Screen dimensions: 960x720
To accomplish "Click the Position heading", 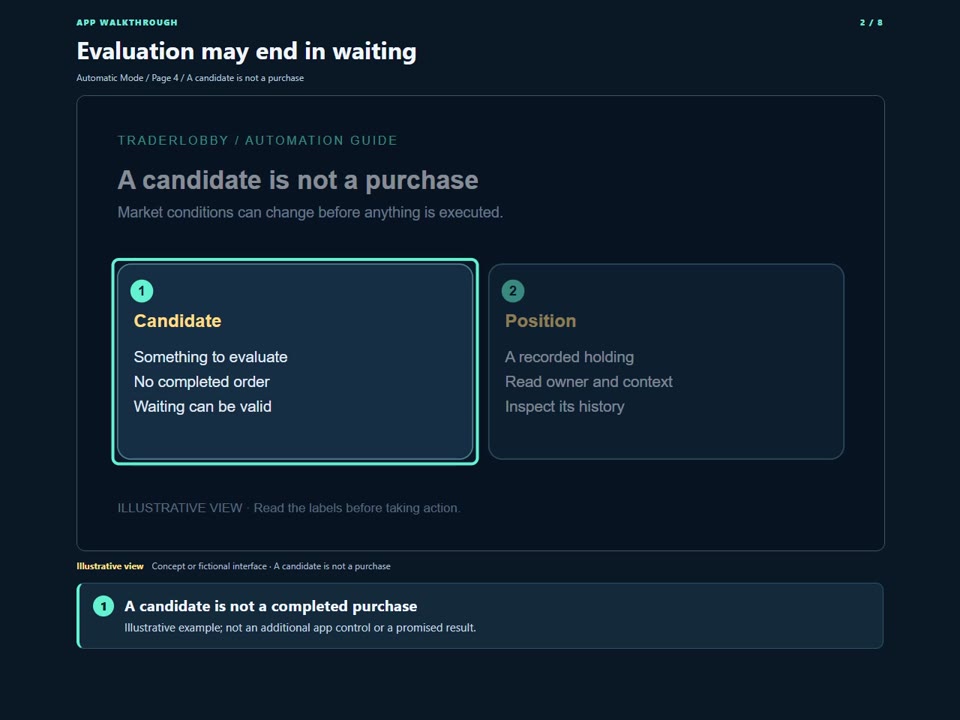I will (541, 321).
